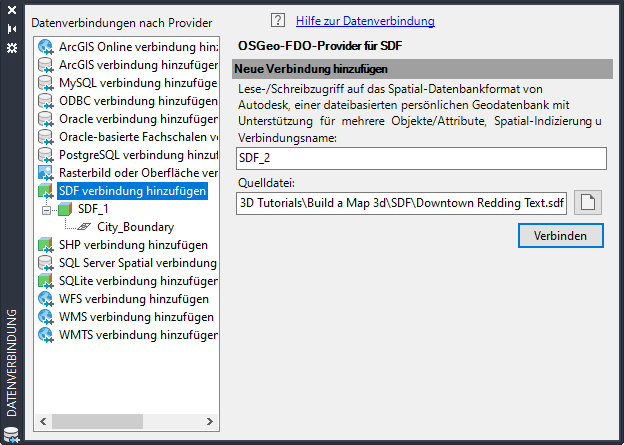Image resolution: width=624 pixels, height=445 pixels.
Task: Collapse the SDF_1 tree node
Action: [x=47, y=210]
